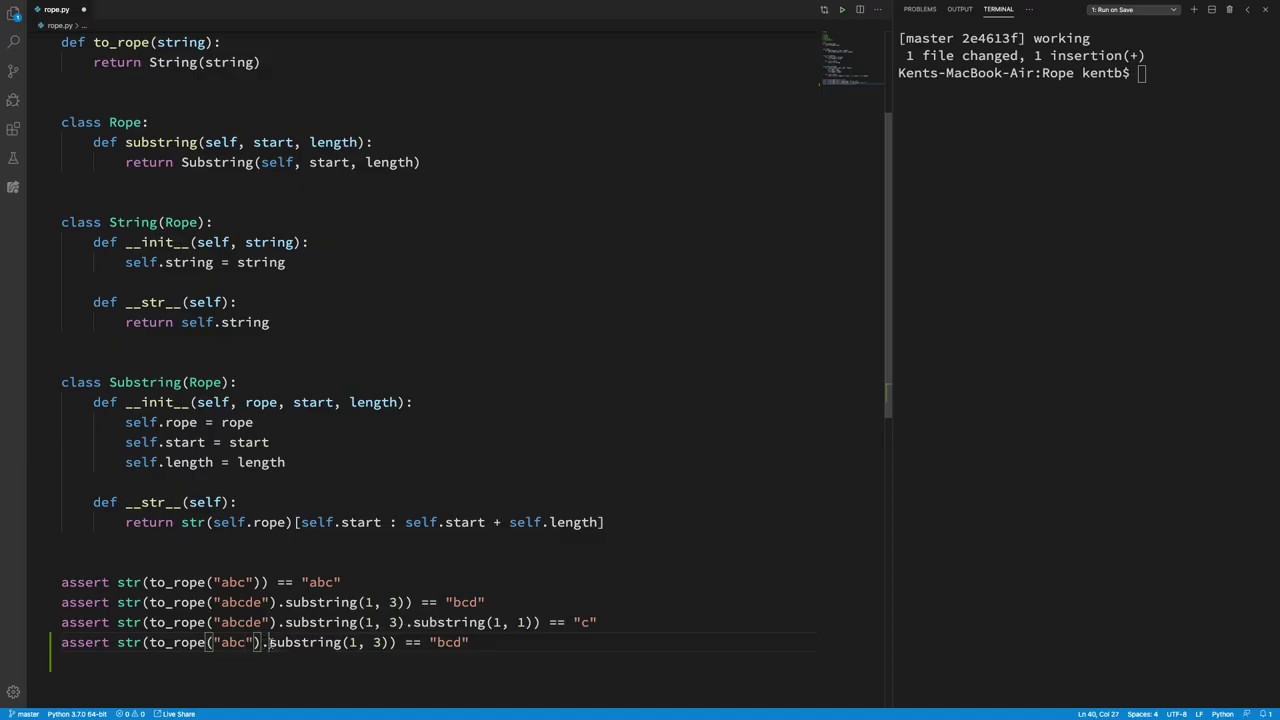Viewport: 1280px width, 720px height.
Task: Change line ending via LF indicator
Action: (1199, 714)
